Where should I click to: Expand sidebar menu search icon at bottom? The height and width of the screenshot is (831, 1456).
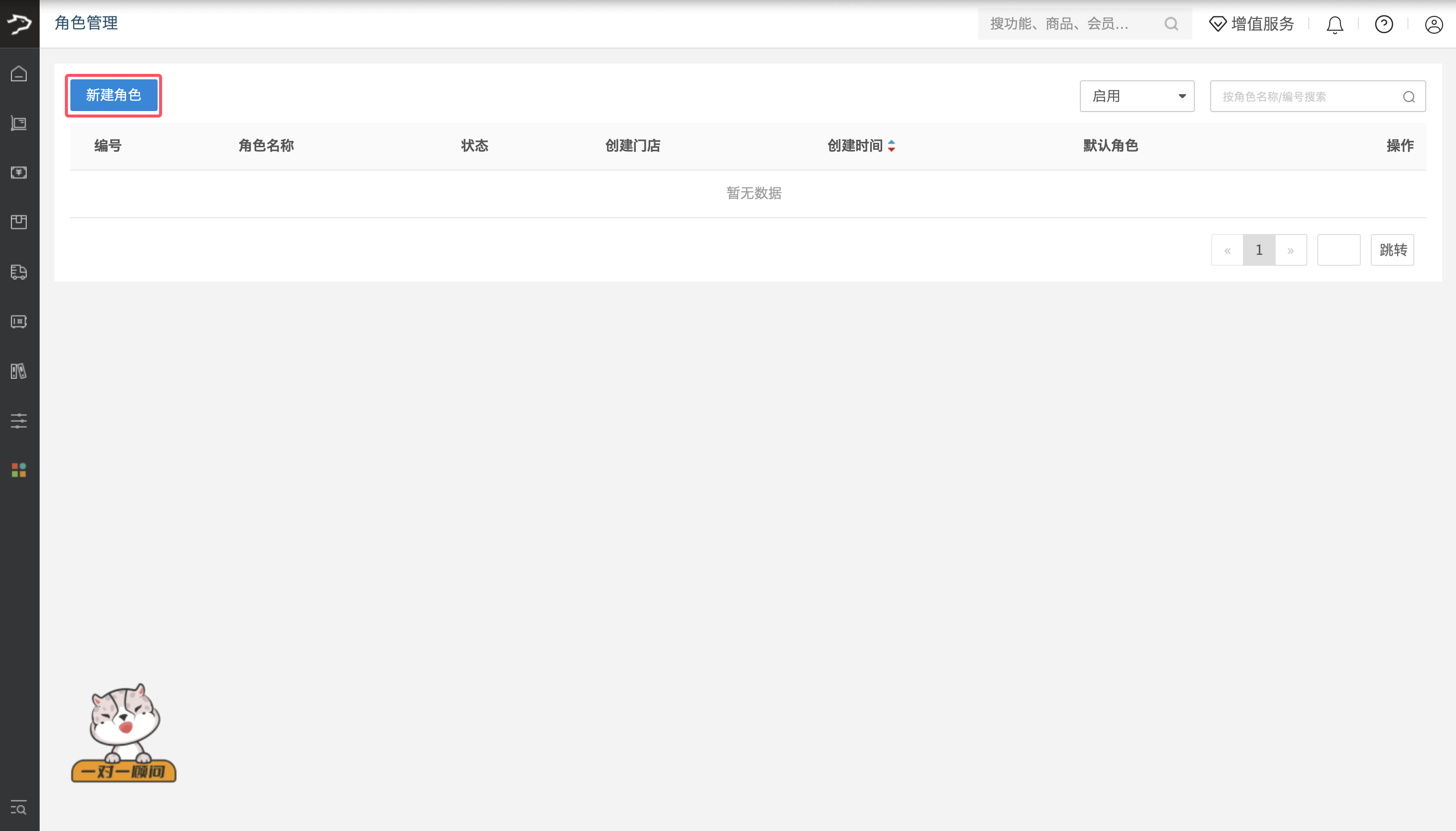tap(19, 808)
